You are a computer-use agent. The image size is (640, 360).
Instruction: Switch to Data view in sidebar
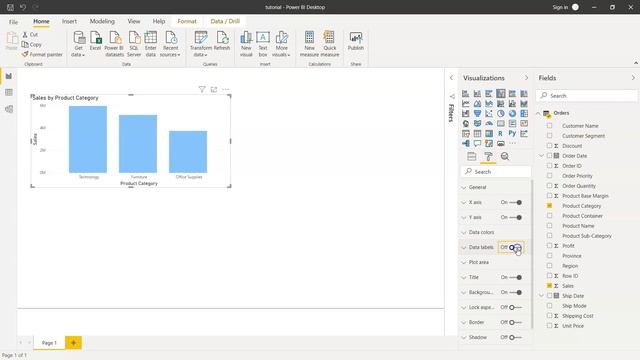(9, 93)
